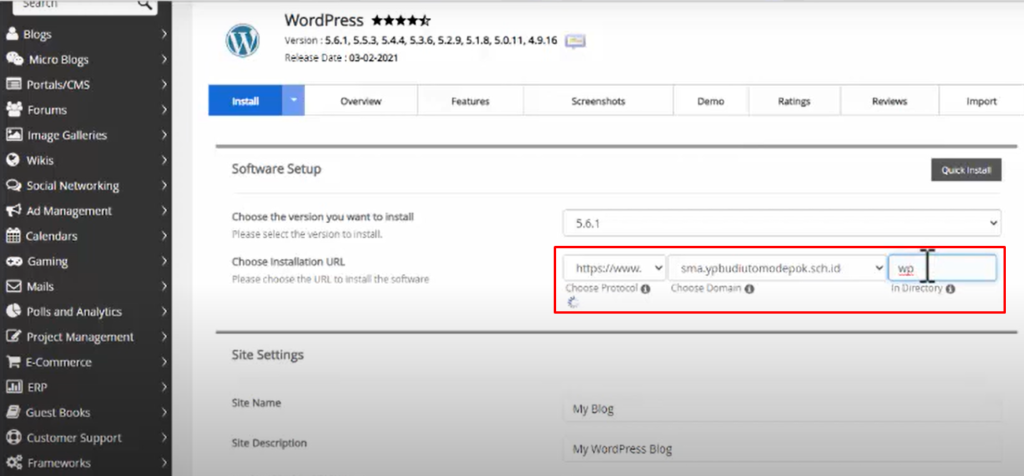Click the changelog icon beside version list

575,41
